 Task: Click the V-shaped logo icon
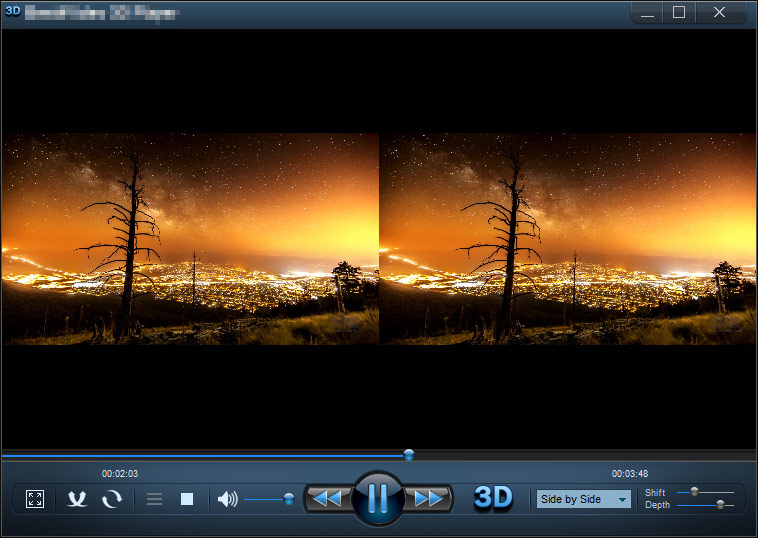click(x=77, y=499)
